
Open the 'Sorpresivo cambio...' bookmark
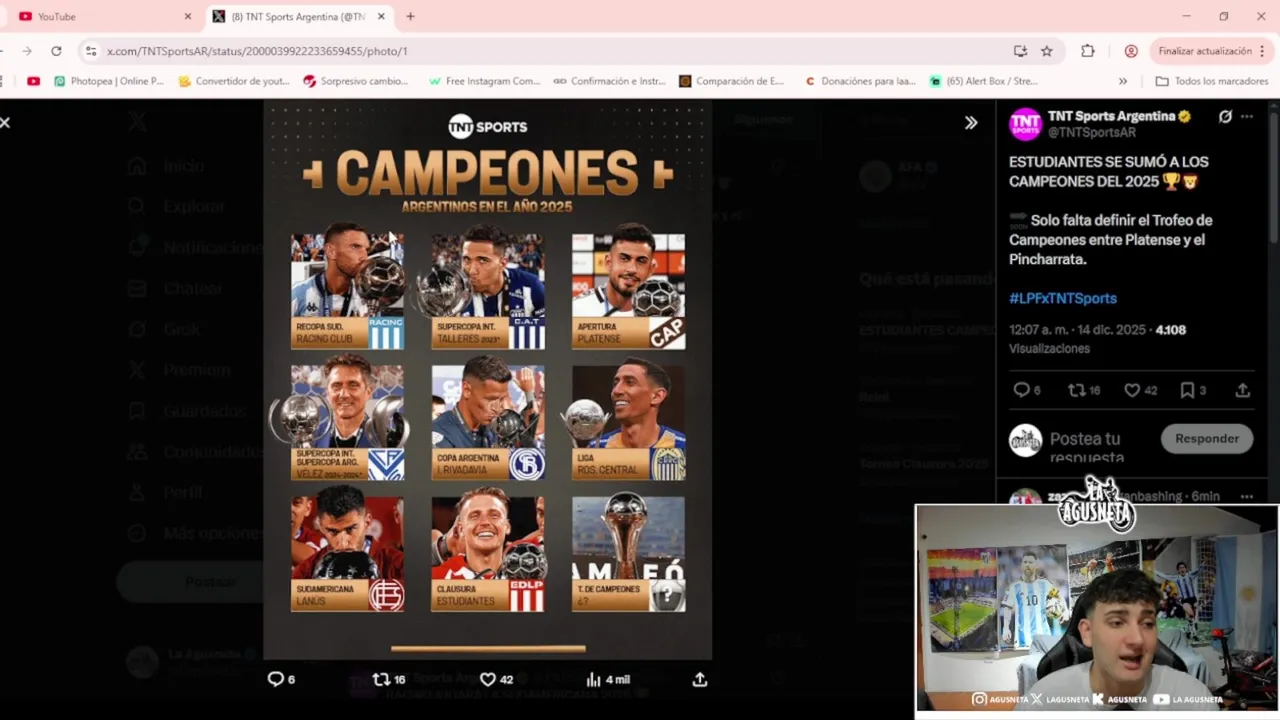pyautogui.click(x=356, y=81)
